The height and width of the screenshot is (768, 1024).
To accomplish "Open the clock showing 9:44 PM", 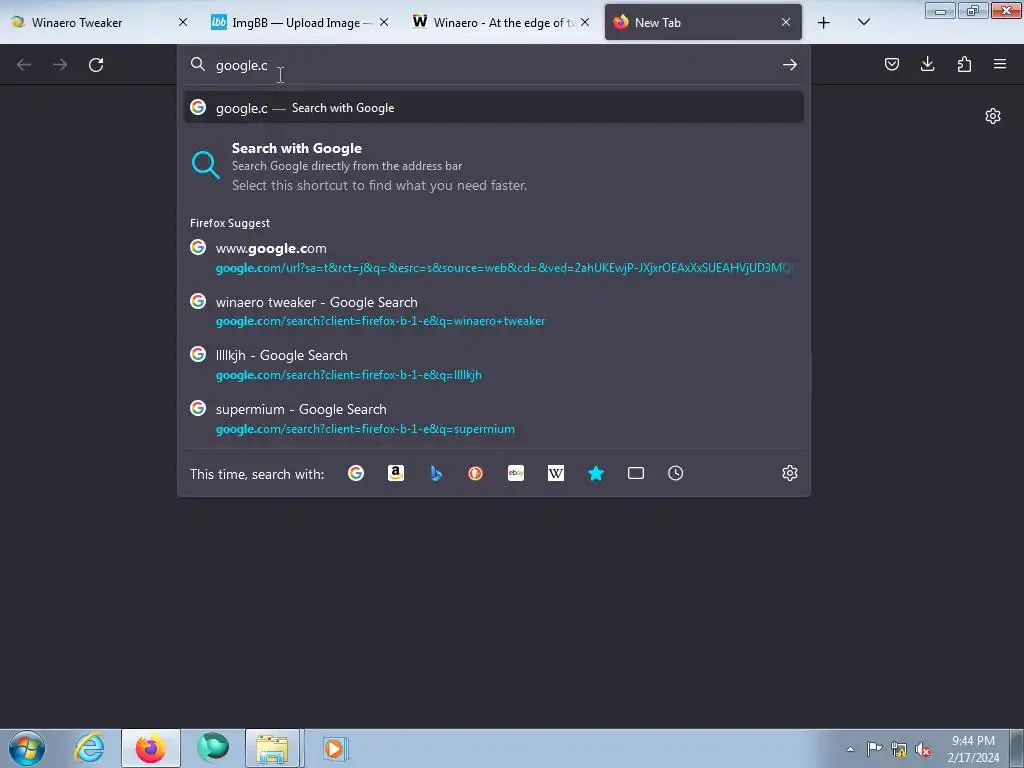I will (973, 749).
